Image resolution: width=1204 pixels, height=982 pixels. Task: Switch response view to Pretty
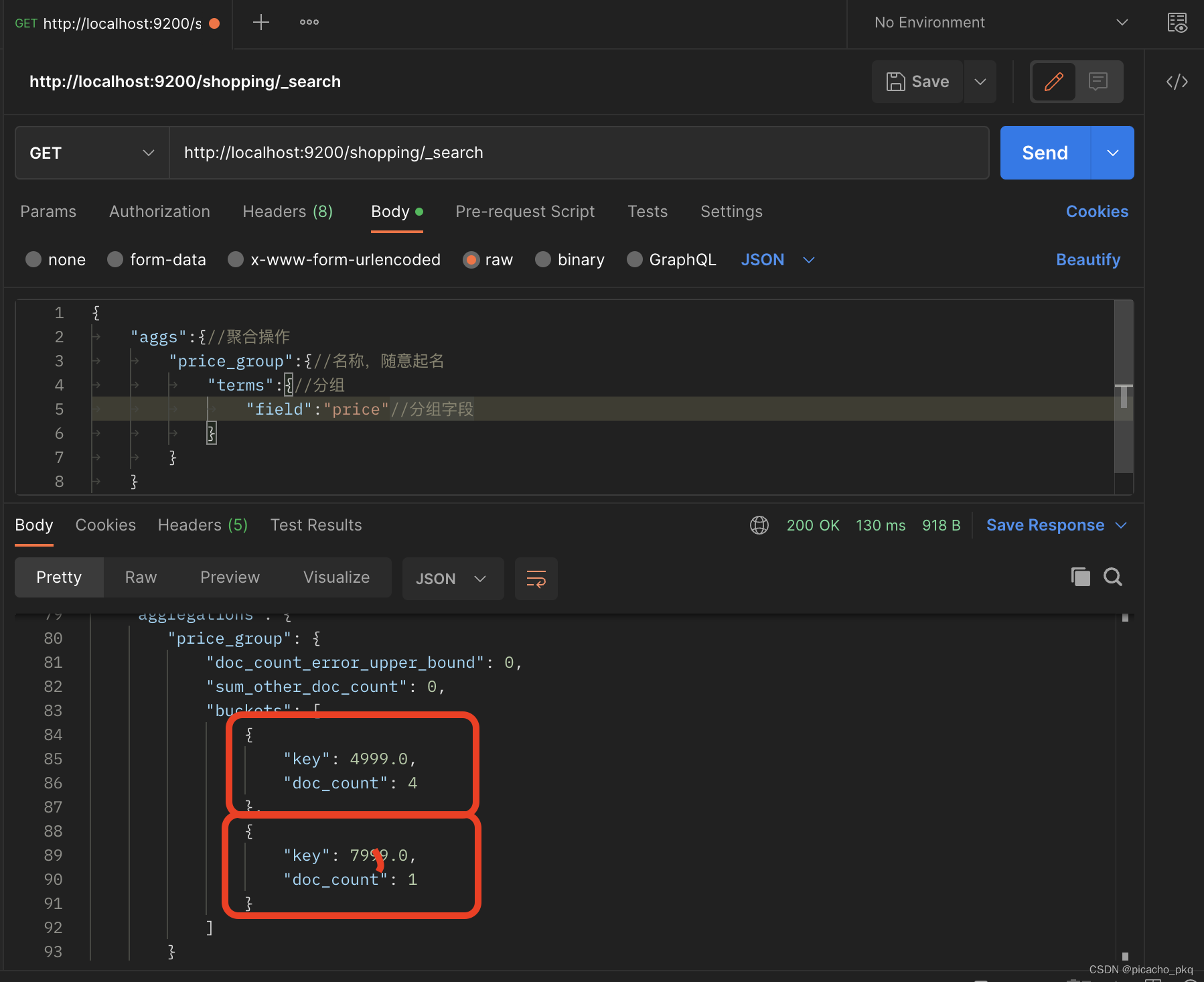[59, 577]
